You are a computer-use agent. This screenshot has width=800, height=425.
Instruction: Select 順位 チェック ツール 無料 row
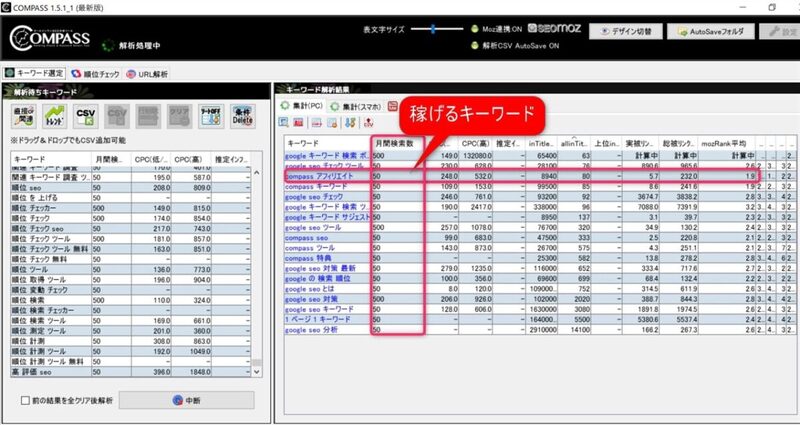pyautogui.click(x=131, y=249)
